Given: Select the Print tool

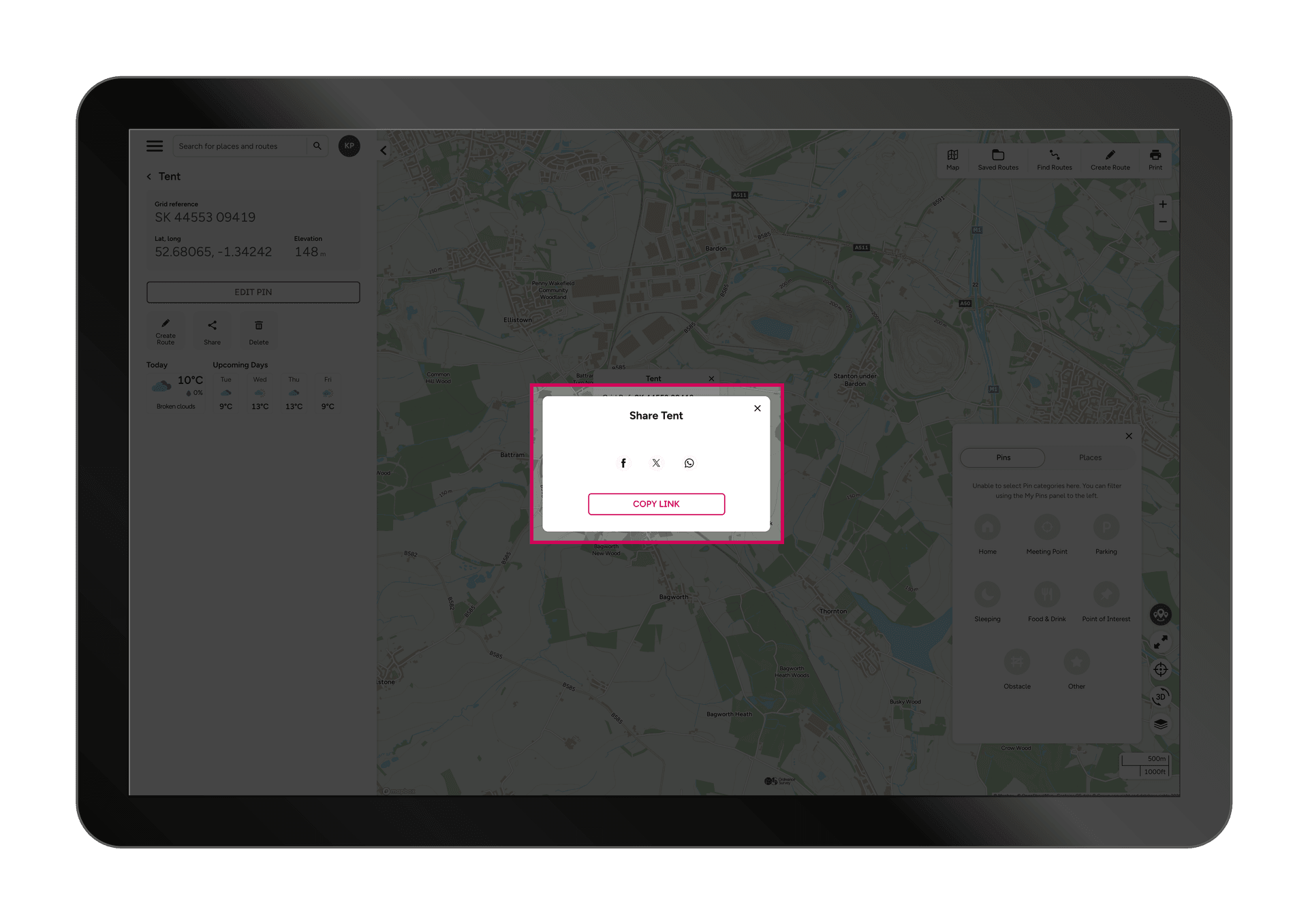Looking at the screenshot, I should point(1155,159).
